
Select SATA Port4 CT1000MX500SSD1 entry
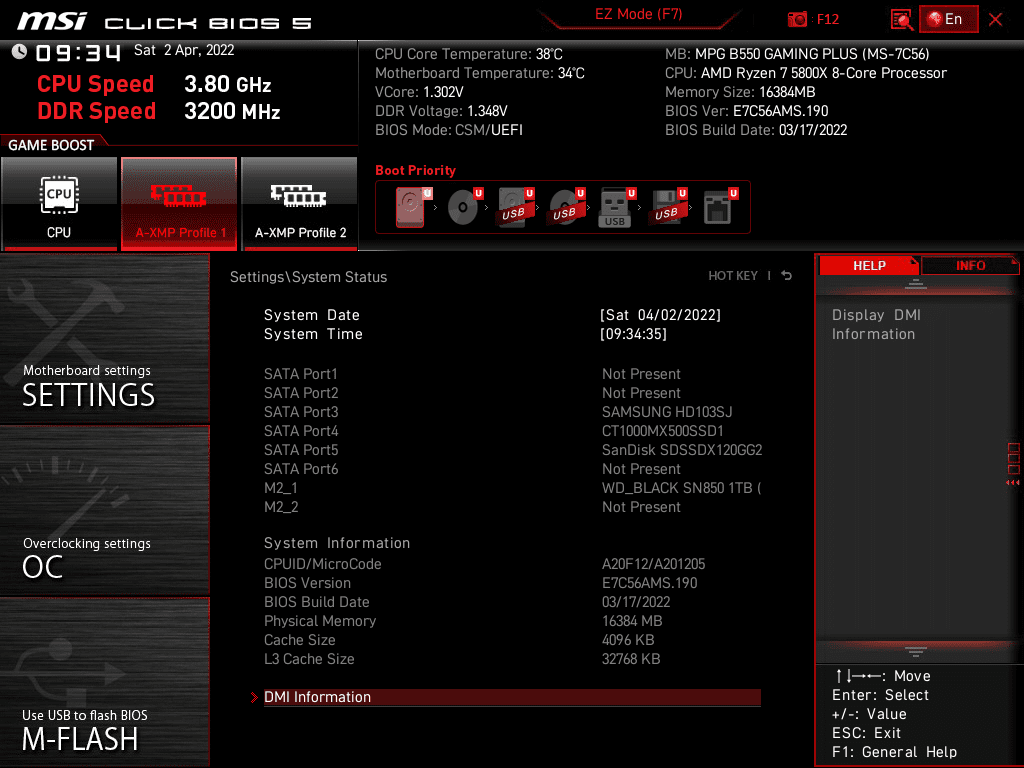click(512, 431)
